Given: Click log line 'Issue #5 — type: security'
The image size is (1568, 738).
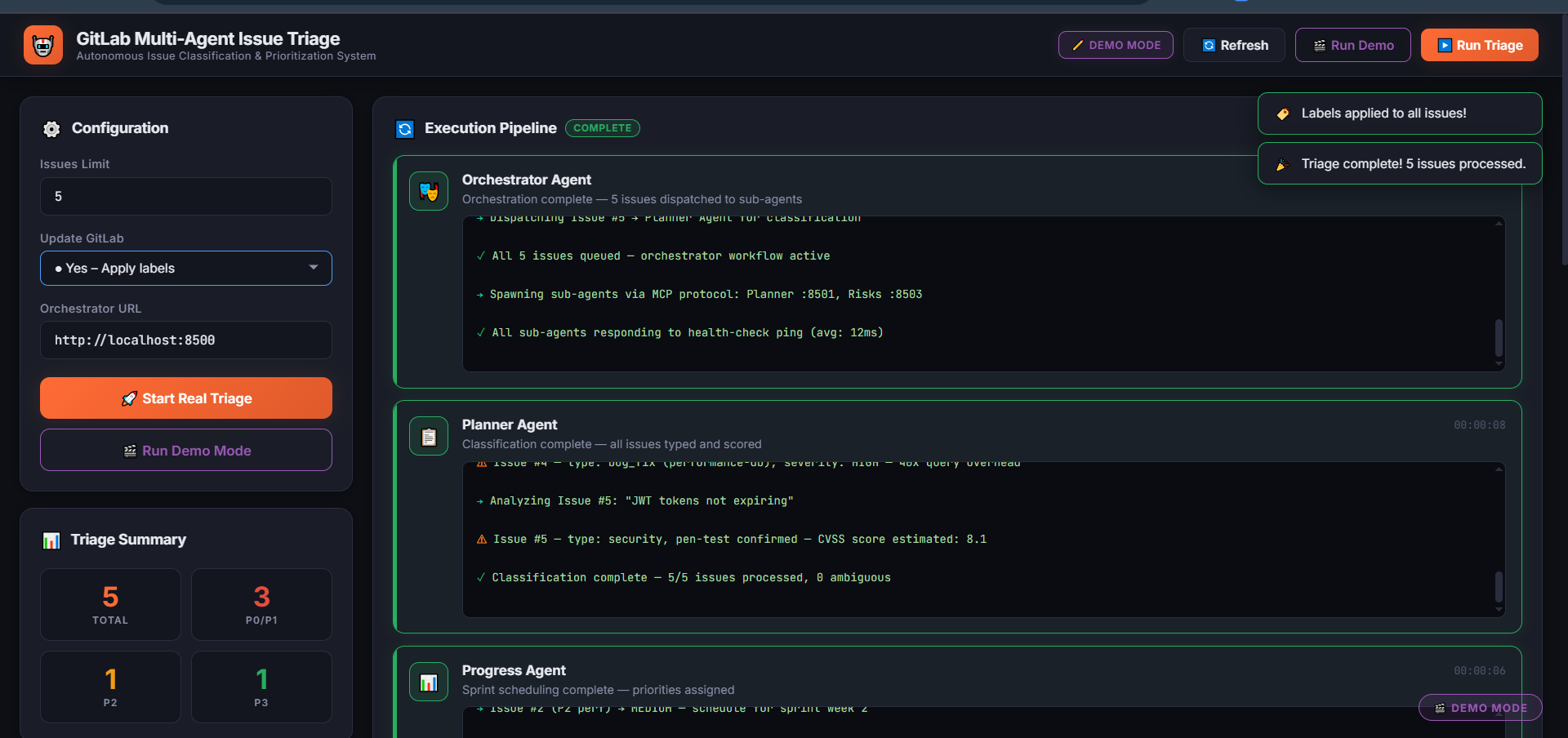Looking at the screenshot, I should click(732, 540).
